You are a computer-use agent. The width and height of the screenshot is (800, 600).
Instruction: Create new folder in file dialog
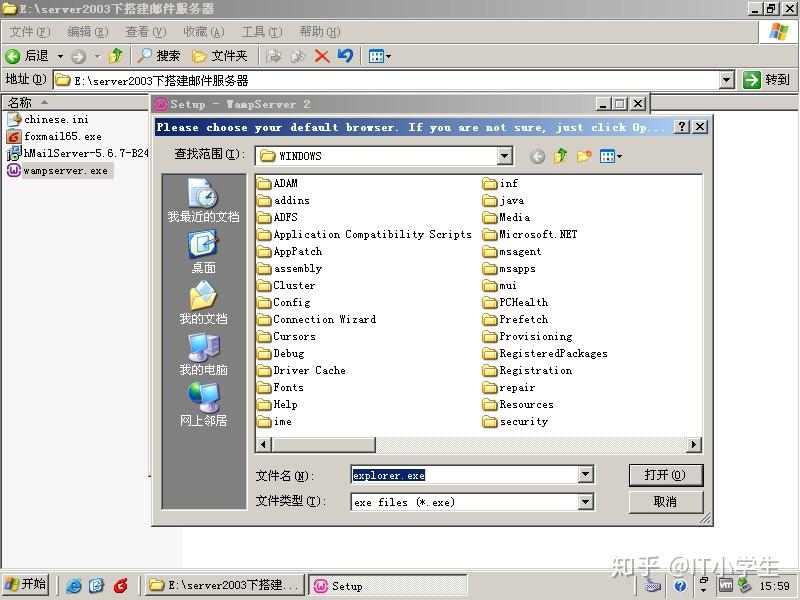point(584,156)
